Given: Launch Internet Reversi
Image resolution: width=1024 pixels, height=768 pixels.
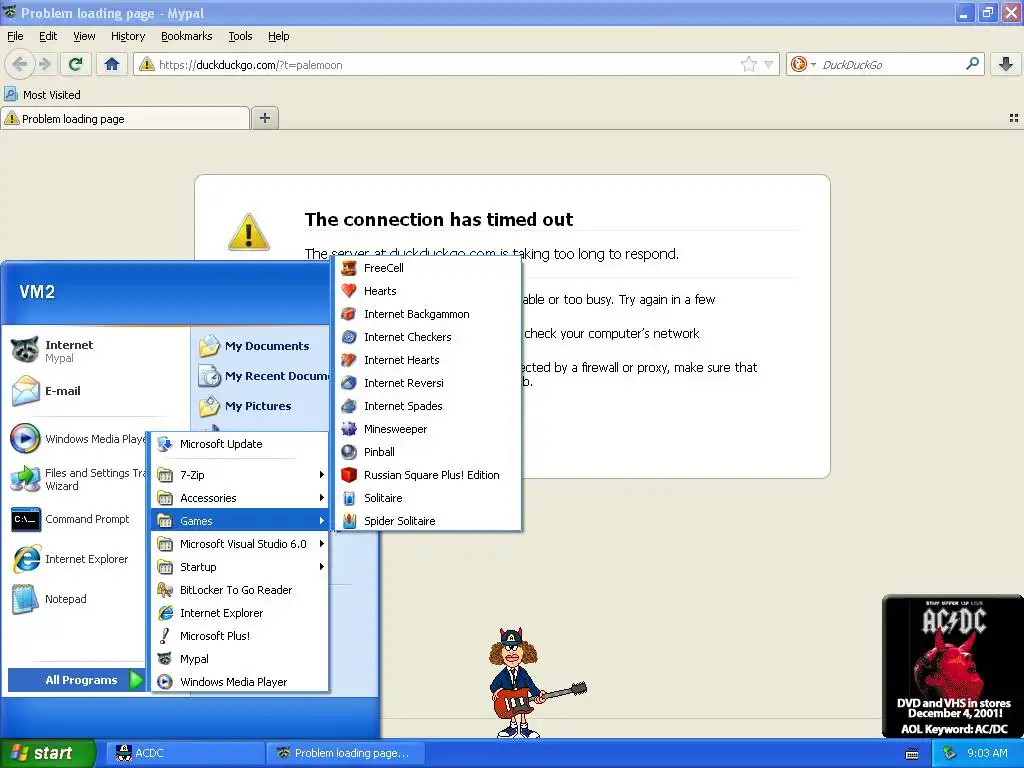Looking at the screenshot, I should [428, 383].
